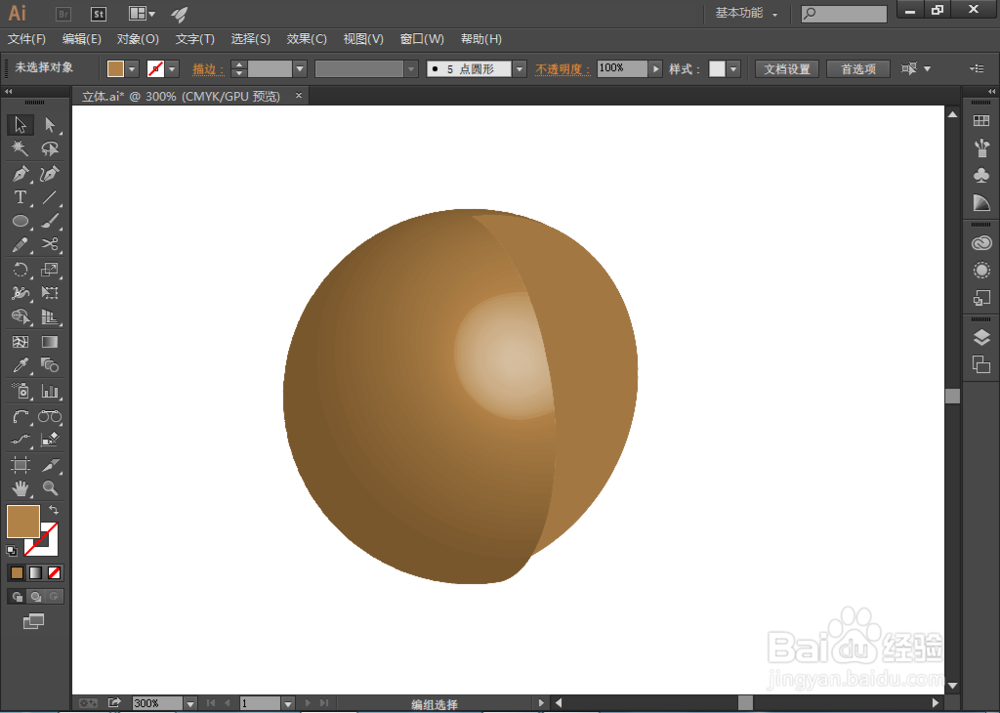Screen dimensions: 1000x713
Task: Open the Creative Cloud Libraries panel
Action: pos(982,243)
